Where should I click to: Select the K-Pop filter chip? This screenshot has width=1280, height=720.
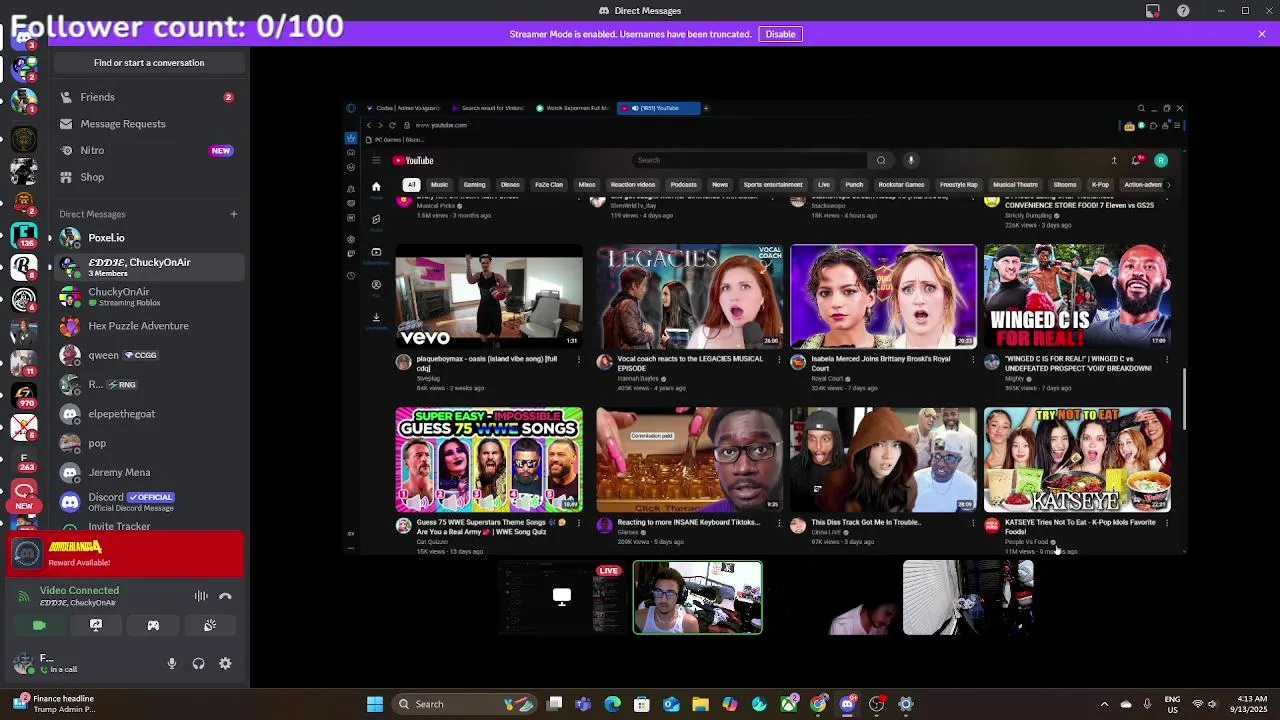point(1100,185)
